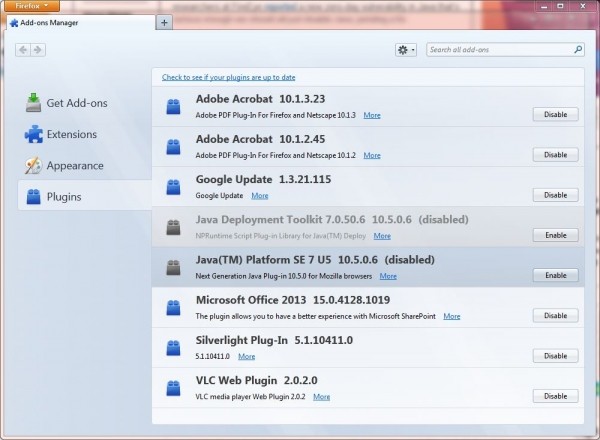Click Google Update plugin icon
Screen dimensions: 600x440
click(x=173, y=187)
